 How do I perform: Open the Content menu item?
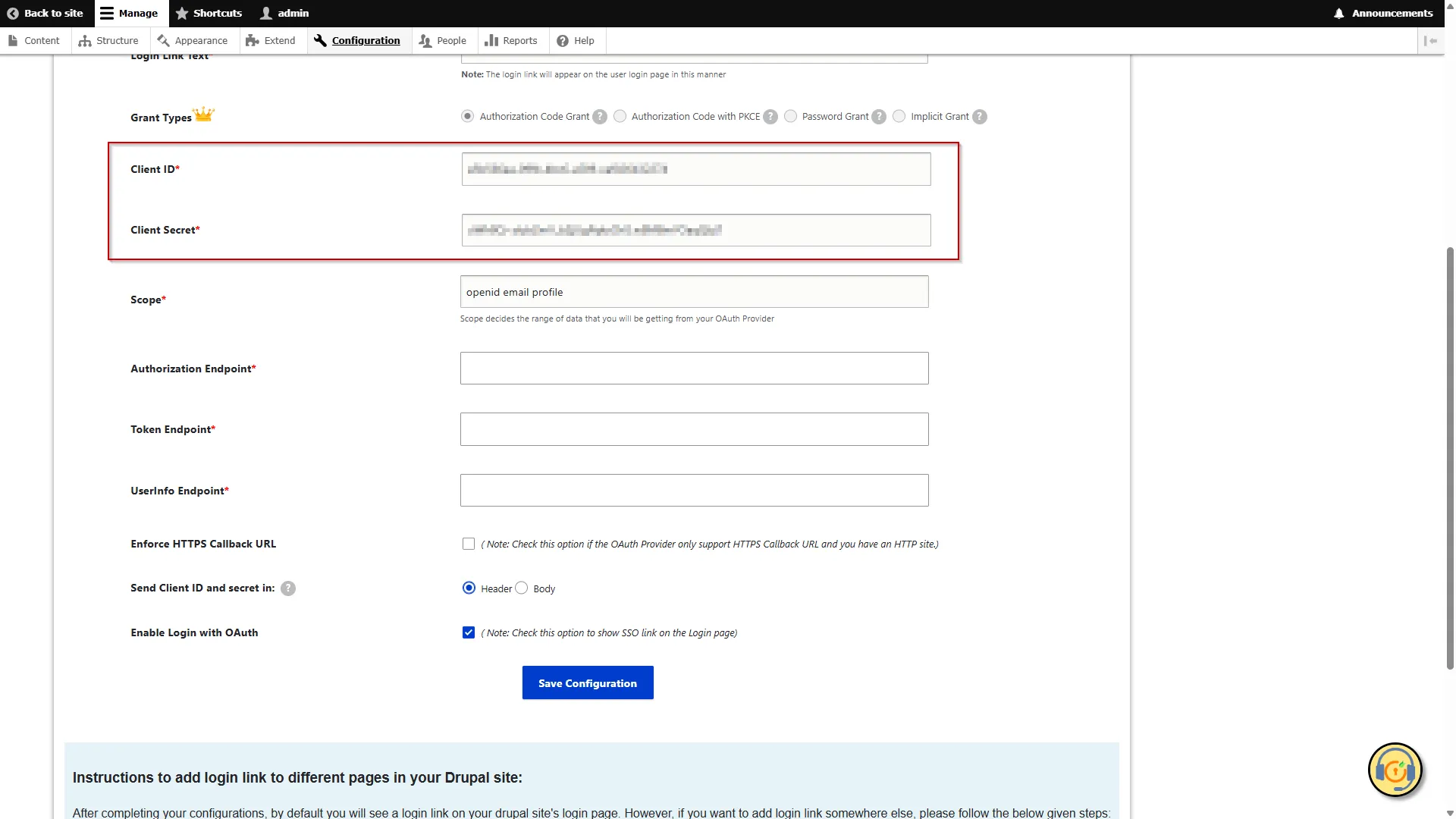tap(34, 41)
